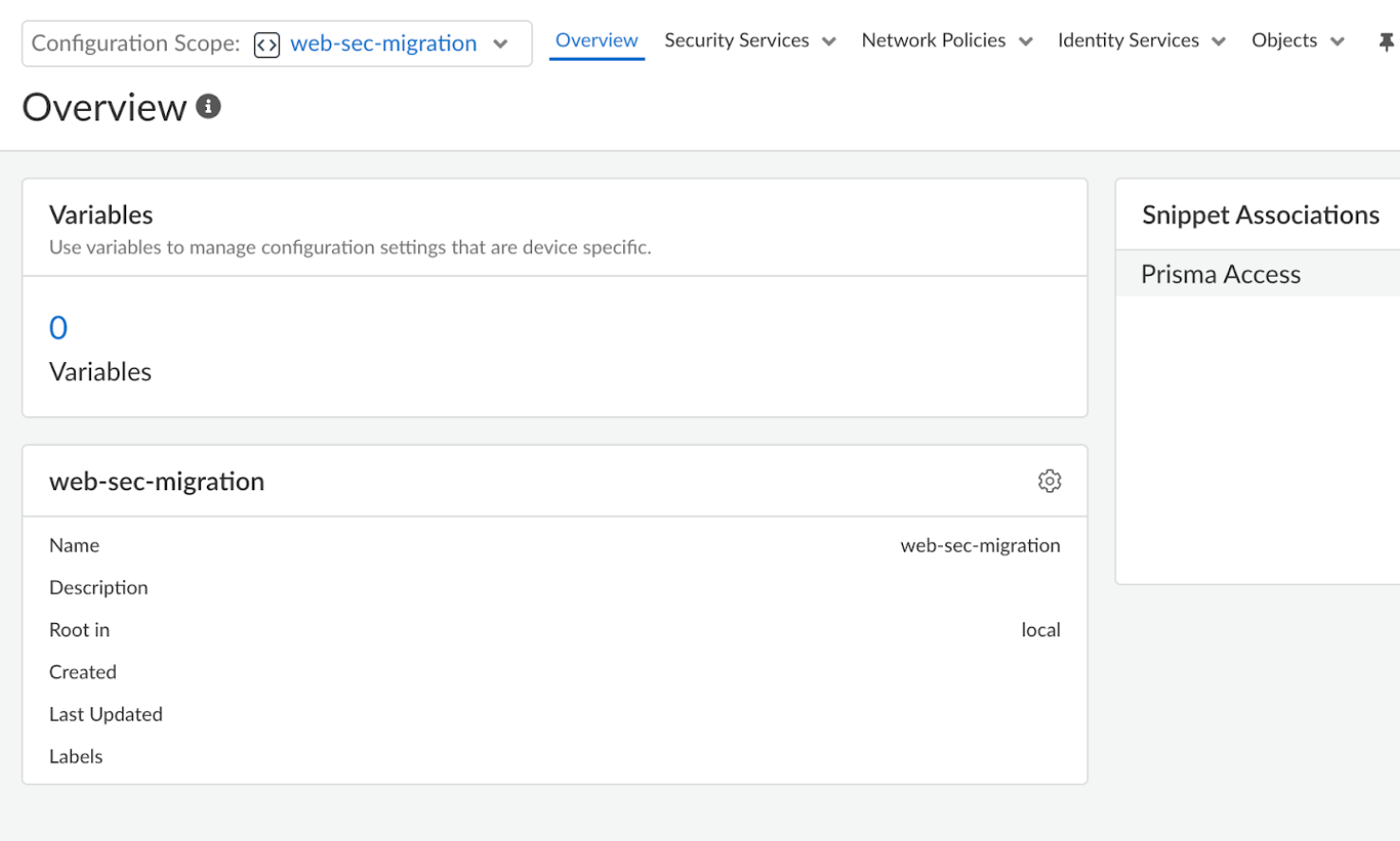The height and width of the screenshot is (841, 1400).
Task: Open the Objects menu label
Action: click(1283, 41)
